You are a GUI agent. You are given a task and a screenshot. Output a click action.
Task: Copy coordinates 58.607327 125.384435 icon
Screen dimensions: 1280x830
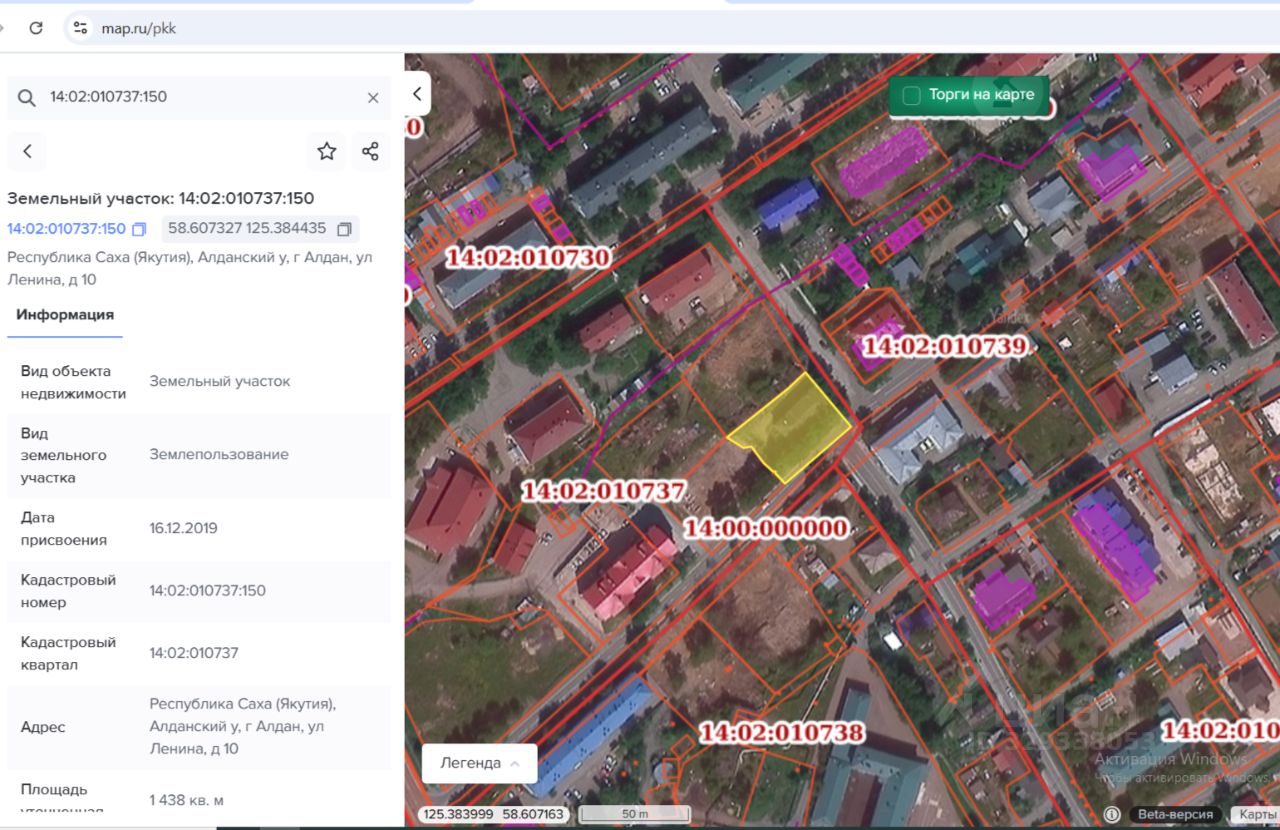pos(344,229)
